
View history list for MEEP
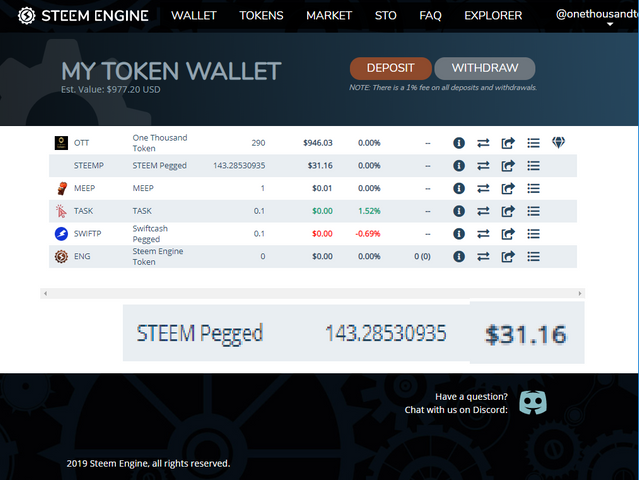(533, 188)
